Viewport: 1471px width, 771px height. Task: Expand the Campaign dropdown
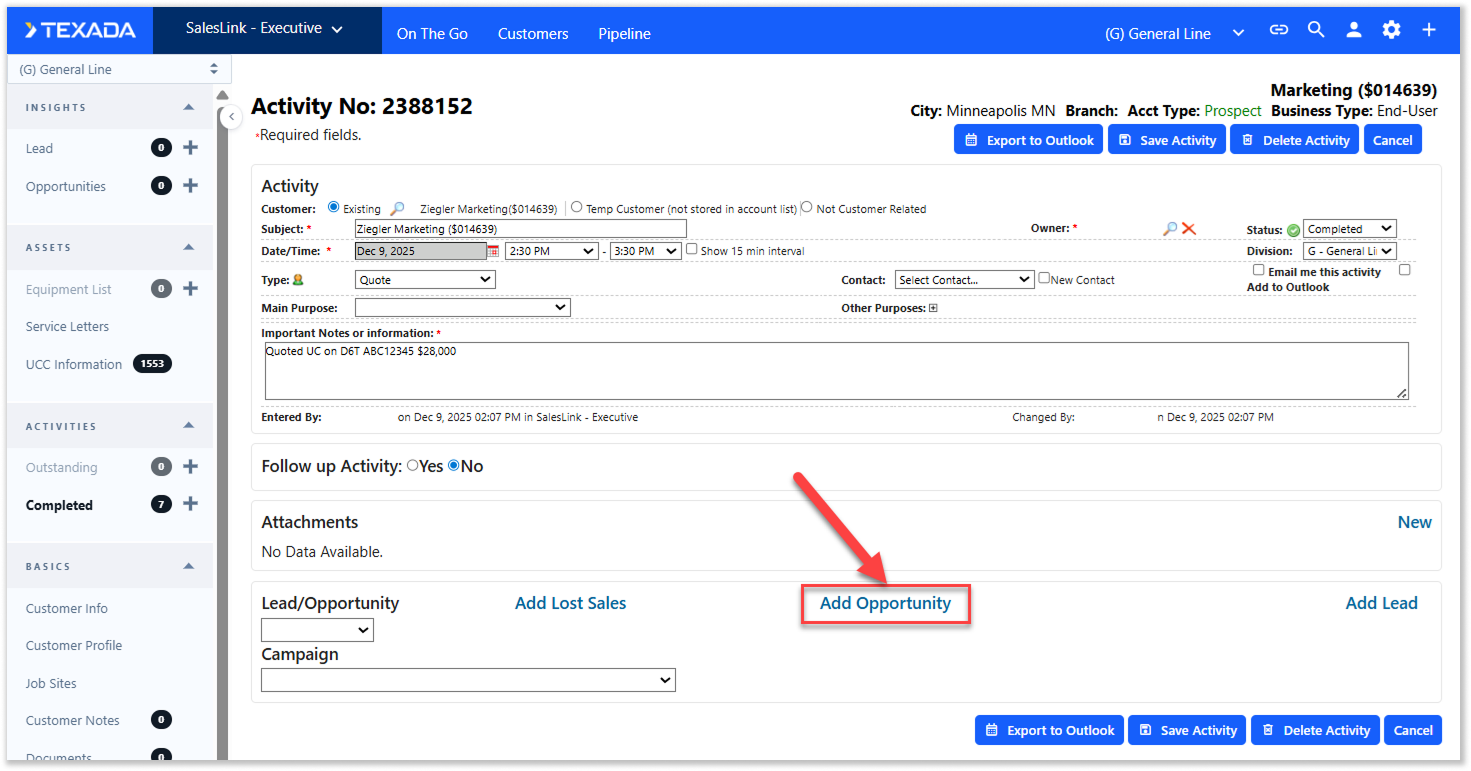[468, 680]
